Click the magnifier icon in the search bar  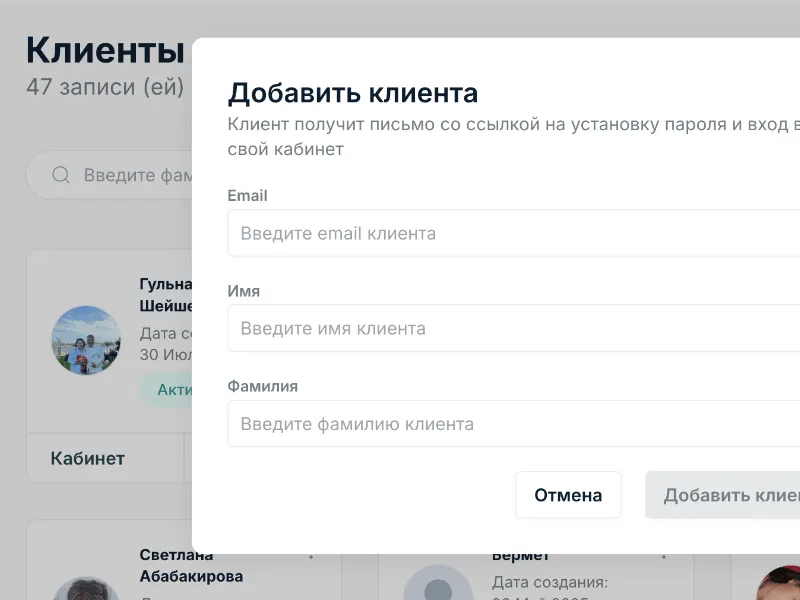61,175
